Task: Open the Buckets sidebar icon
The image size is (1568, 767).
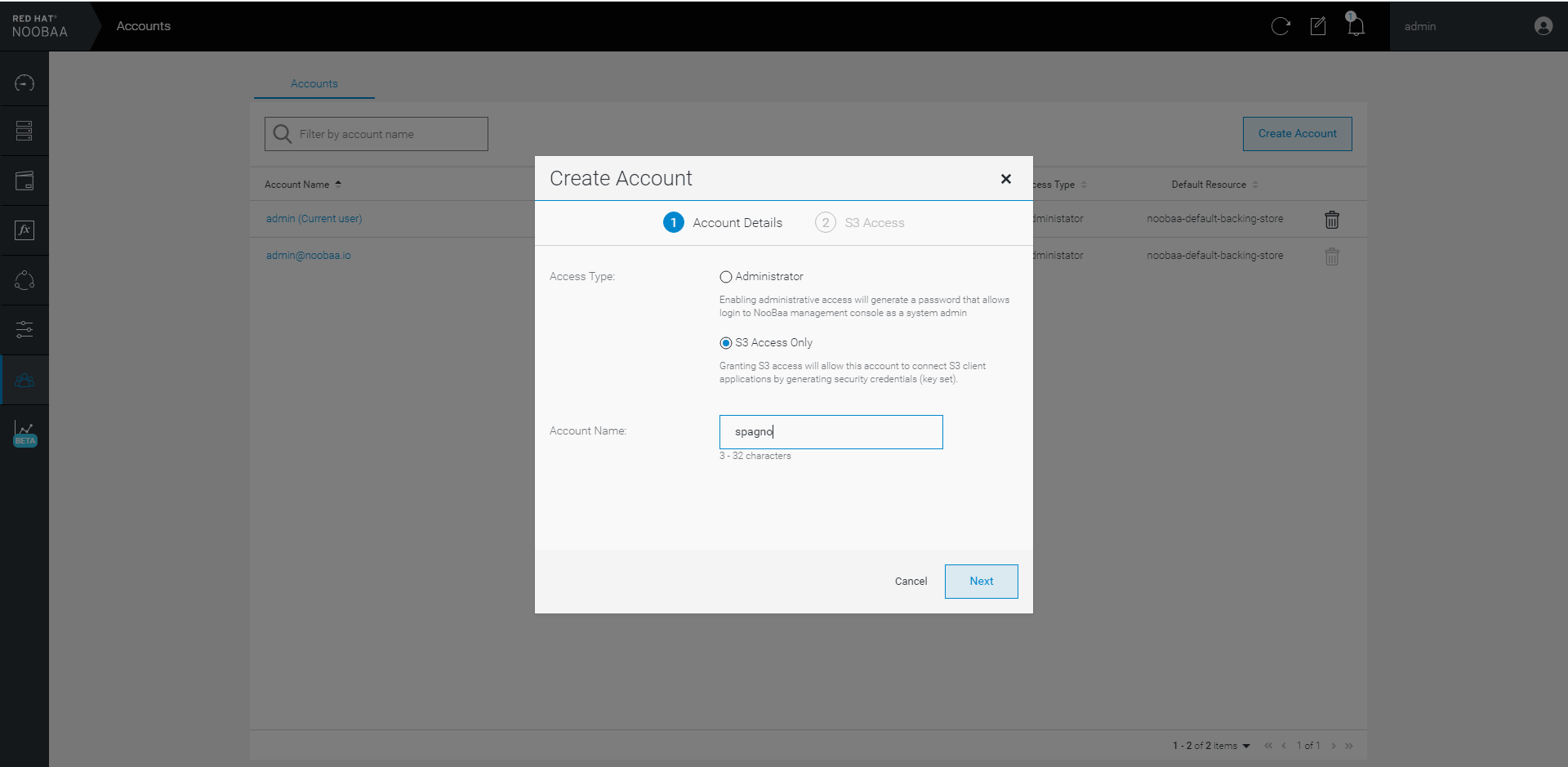Action: coord(24,181)
